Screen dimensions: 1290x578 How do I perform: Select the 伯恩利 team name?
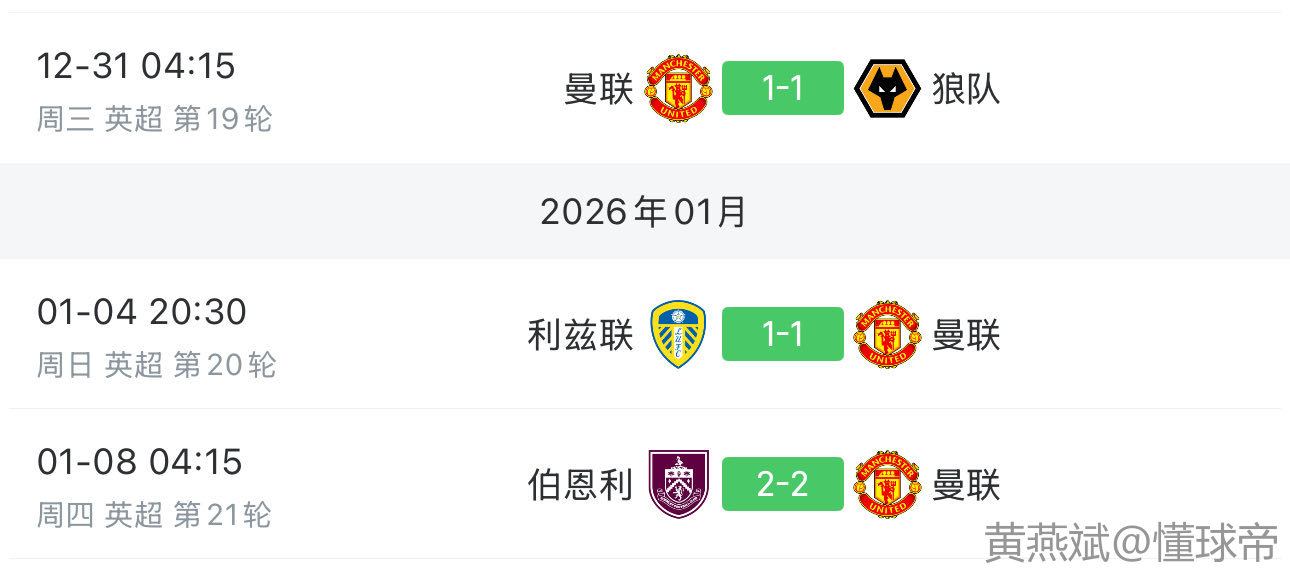click(x=580, y=484)
